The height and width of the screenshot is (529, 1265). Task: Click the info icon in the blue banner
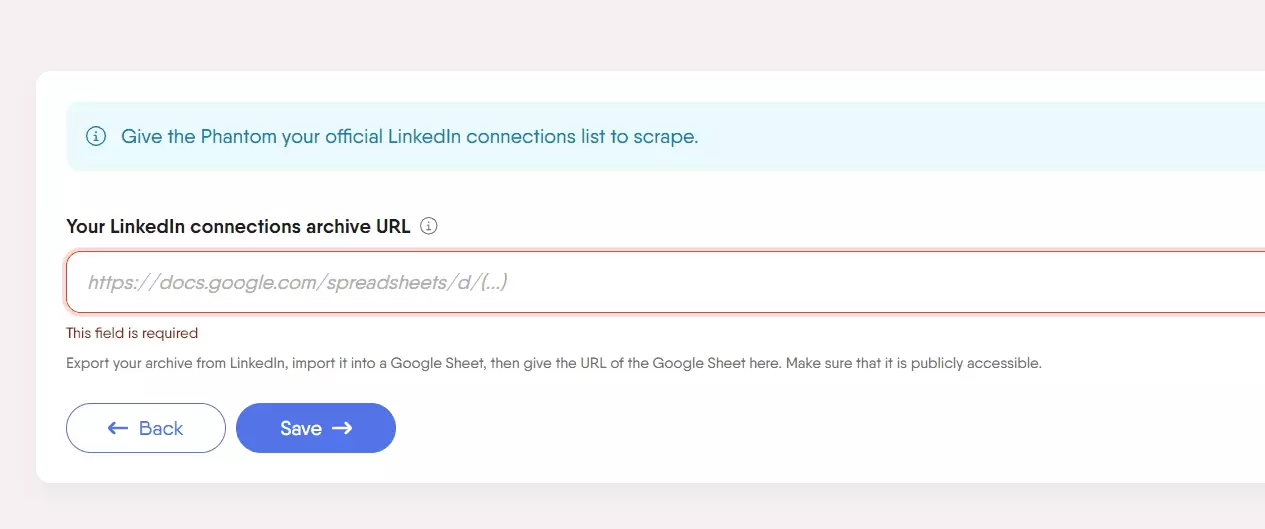click(x=96, y=137)
